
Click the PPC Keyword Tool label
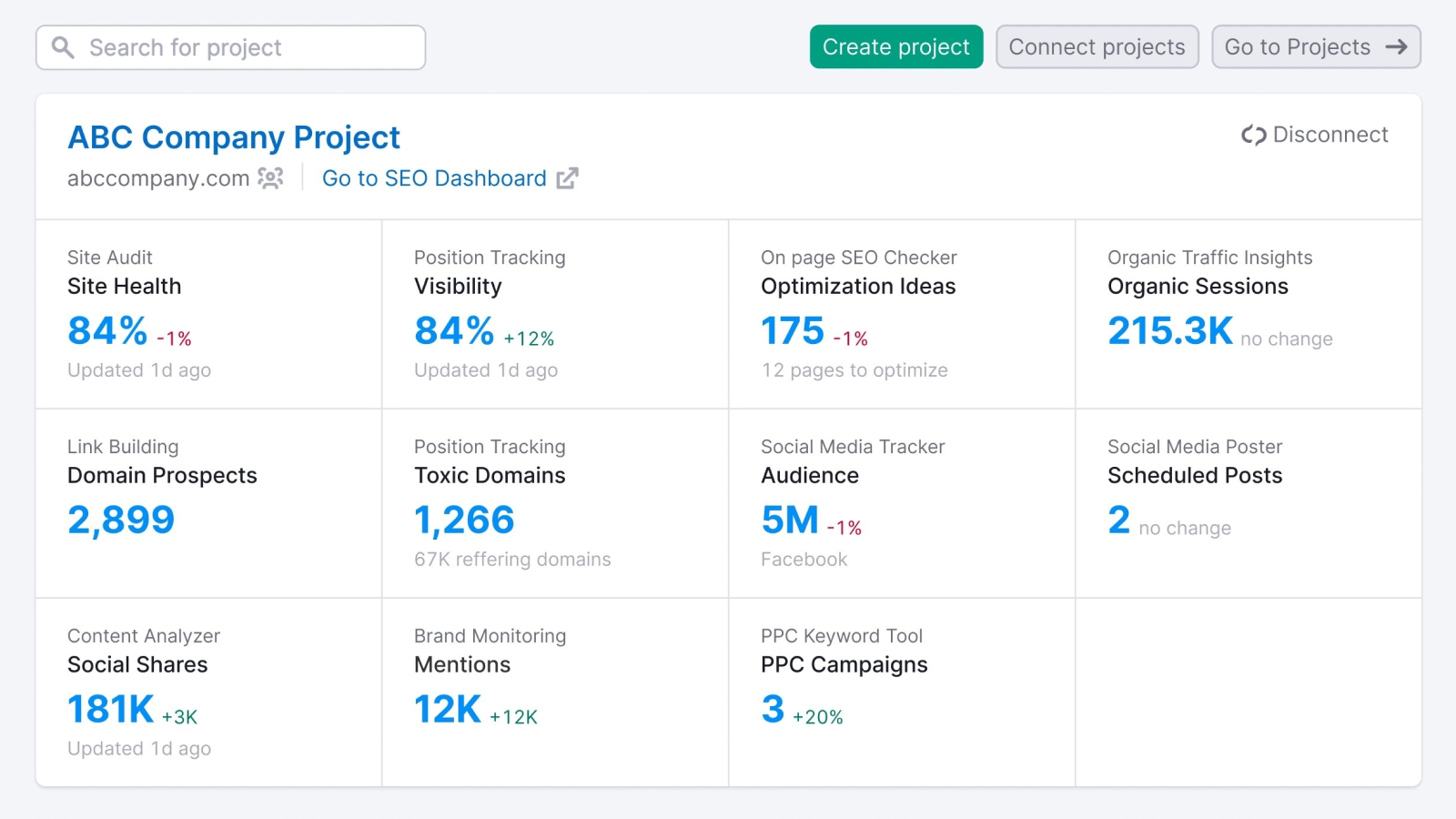(842, 636)
